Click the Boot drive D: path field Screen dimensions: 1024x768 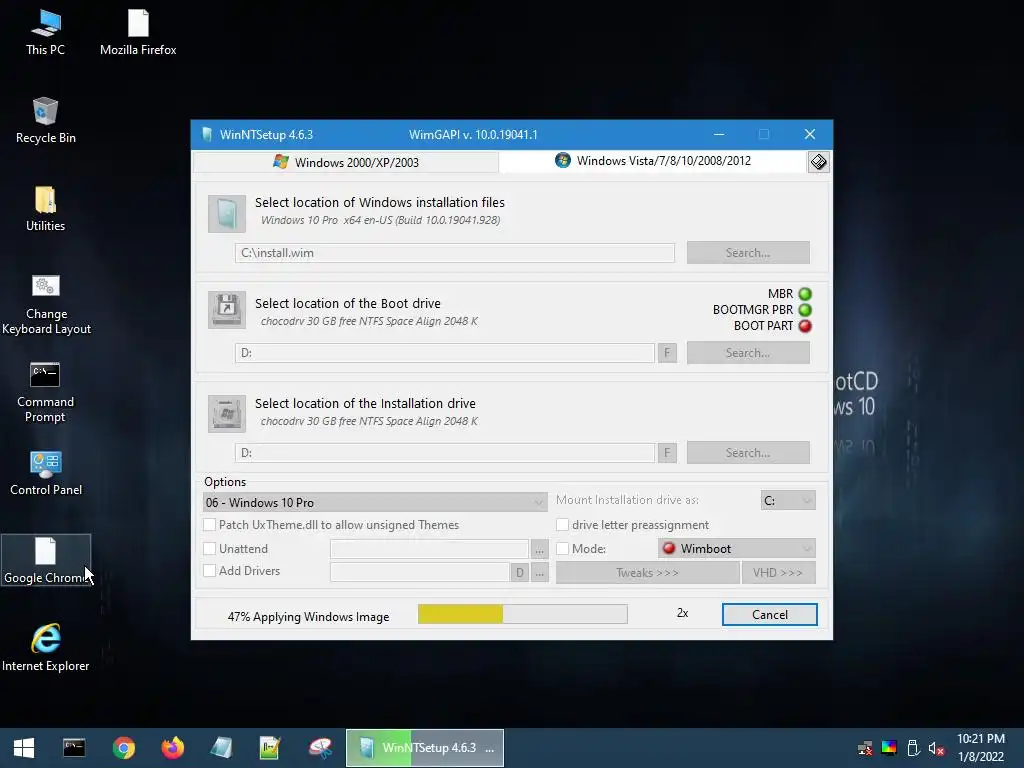click(x=445, y=353)
